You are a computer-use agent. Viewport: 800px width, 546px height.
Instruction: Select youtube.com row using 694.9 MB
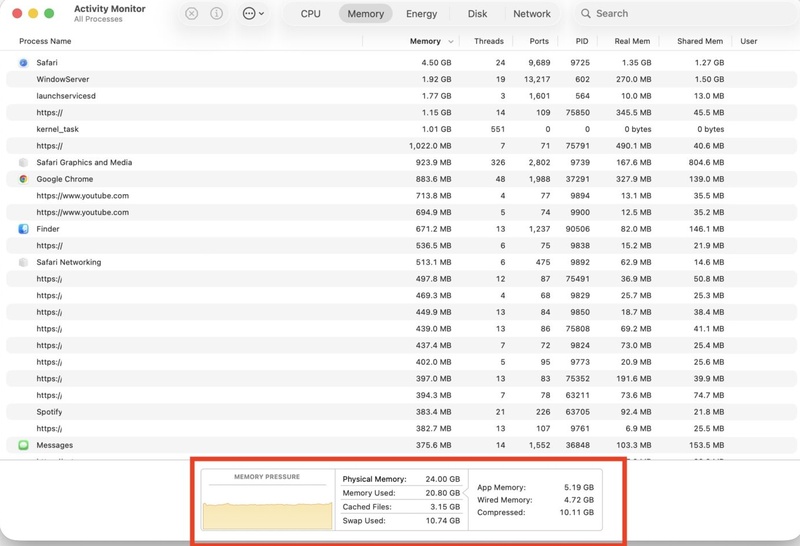coord(401,212)
